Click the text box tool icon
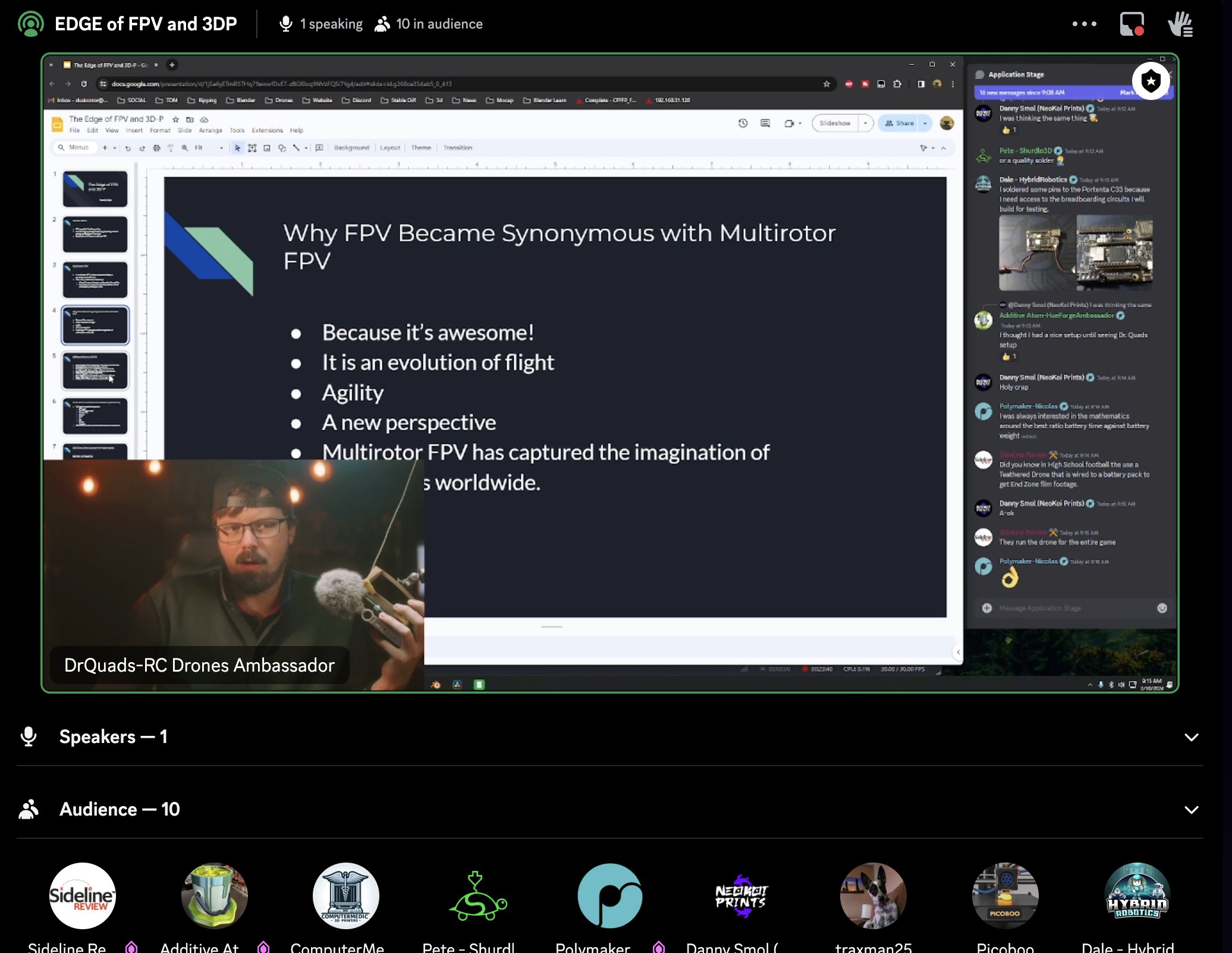Viewport: 1232px width, 953px height. 252,148
